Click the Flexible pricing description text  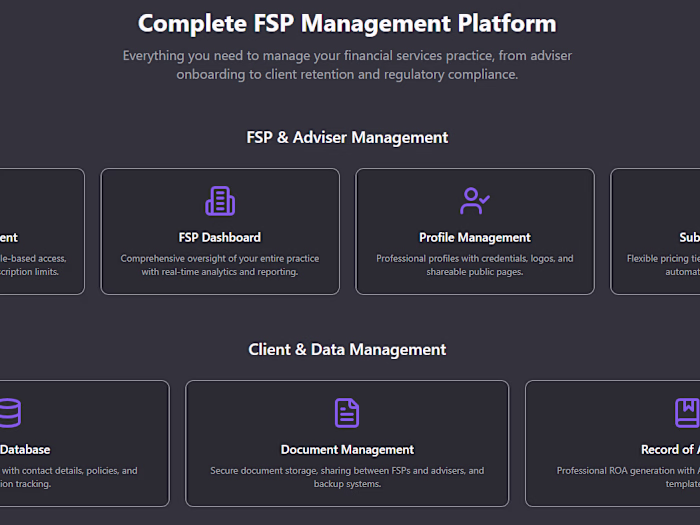pyautogui.click(x=663, y=265)
